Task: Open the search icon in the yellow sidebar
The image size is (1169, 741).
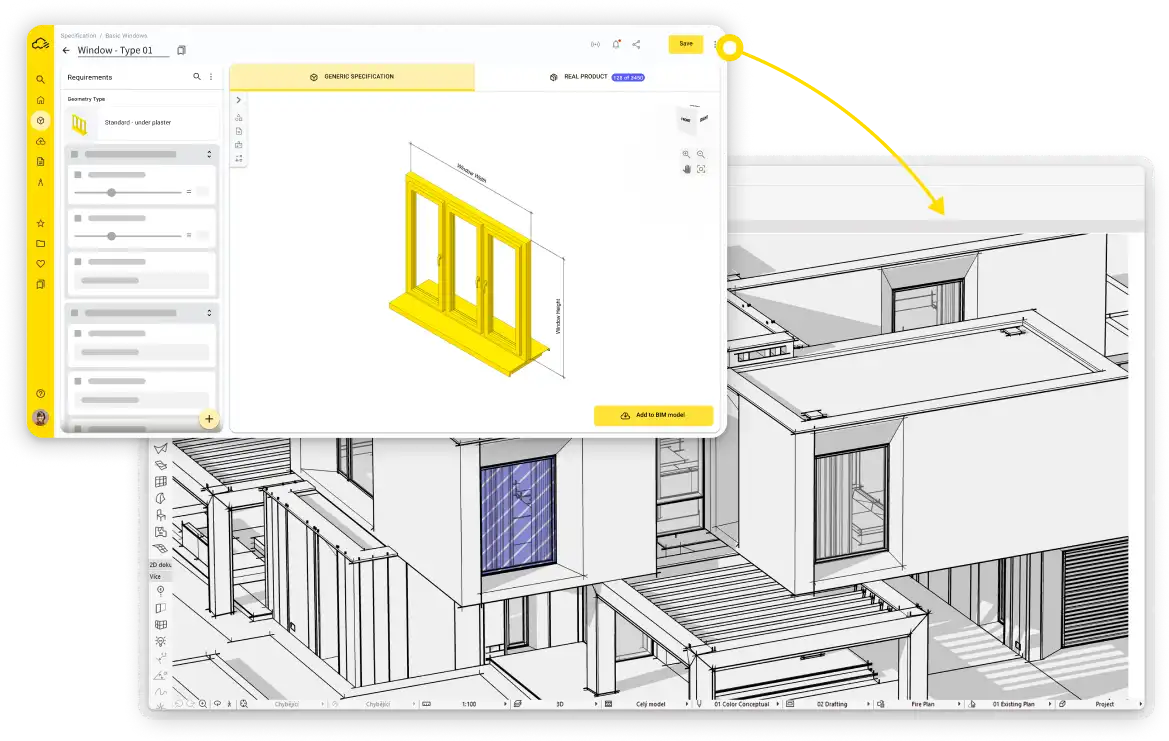Action: tap(40, 79)
